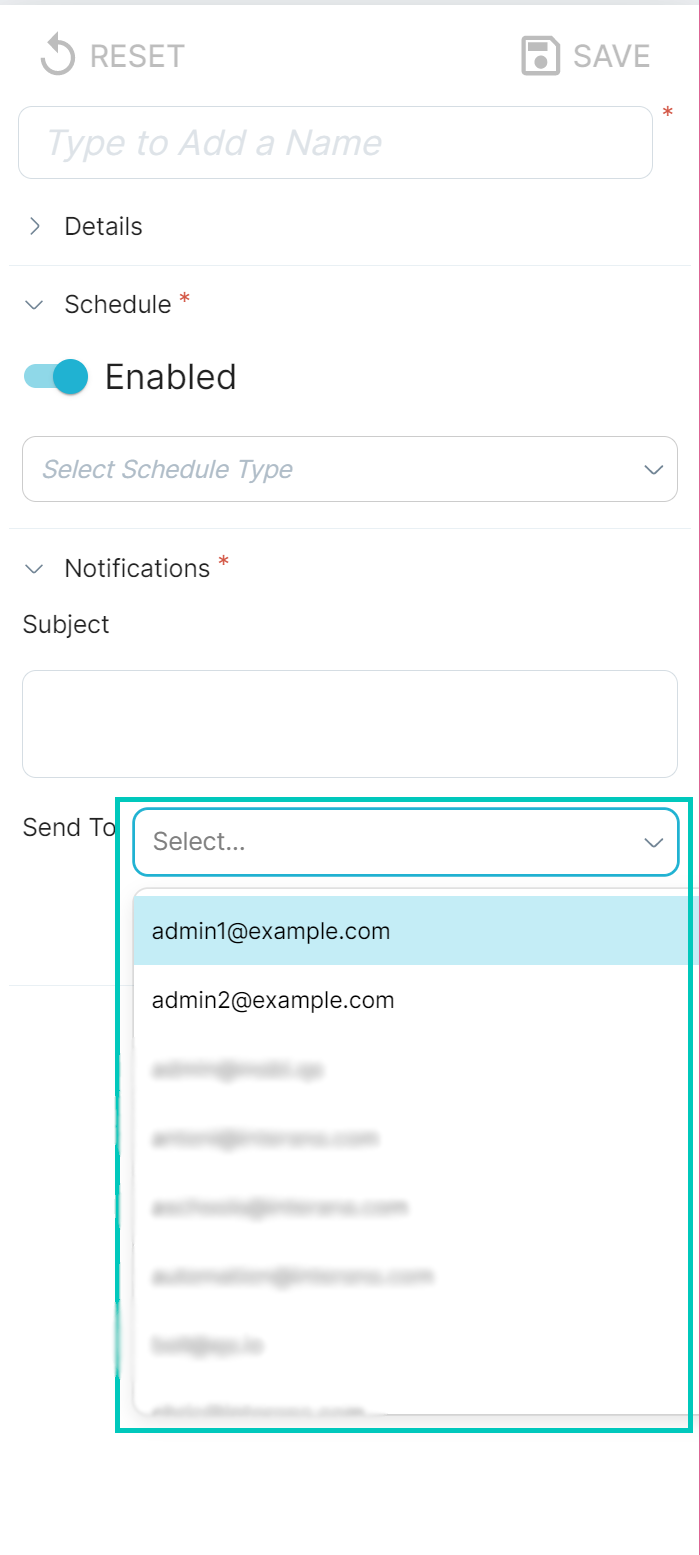Click the Save floppy disk icon

pos(540,56)
